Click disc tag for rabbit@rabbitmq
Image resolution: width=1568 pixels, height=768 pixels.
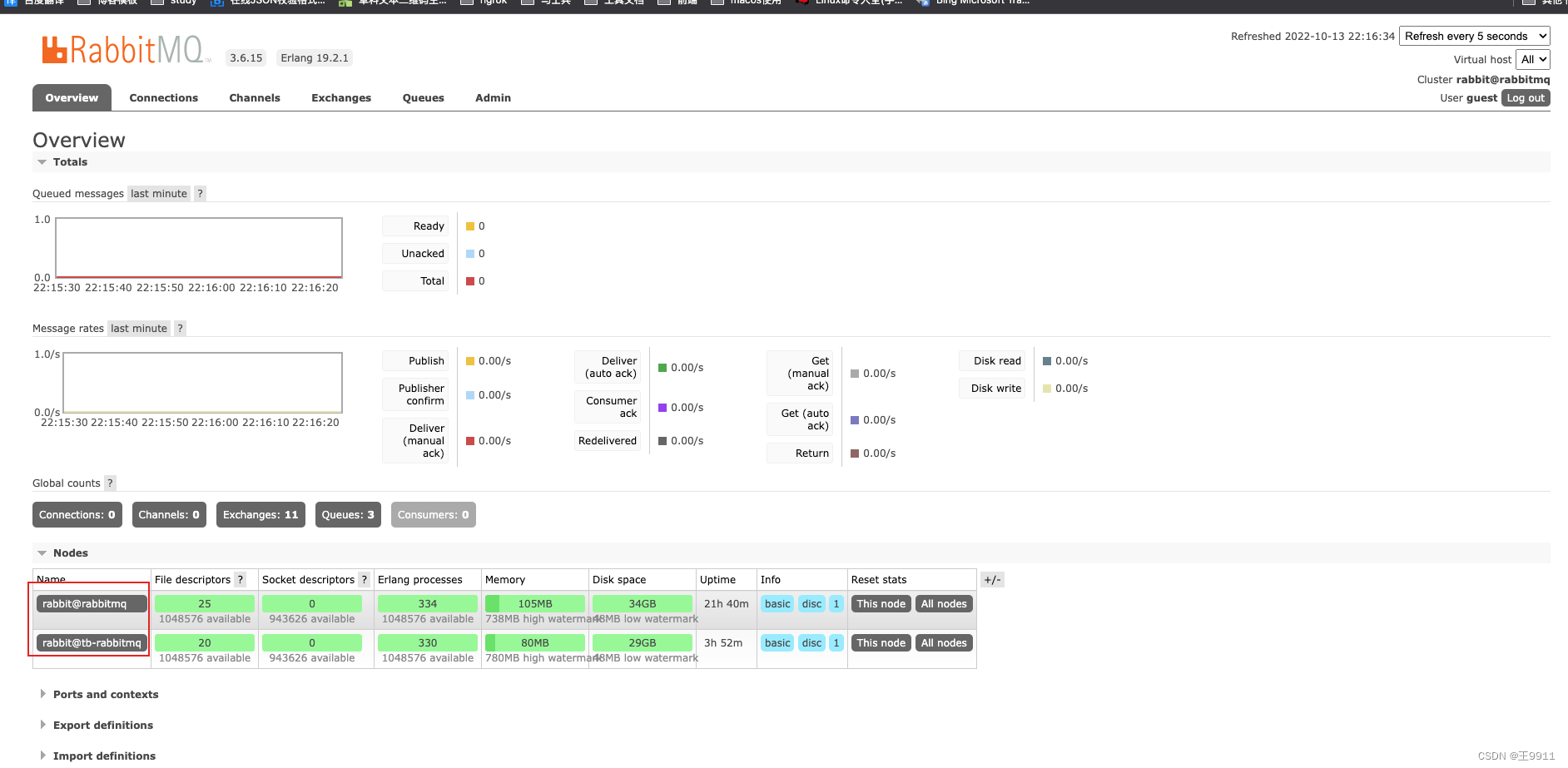coord(811,604)
